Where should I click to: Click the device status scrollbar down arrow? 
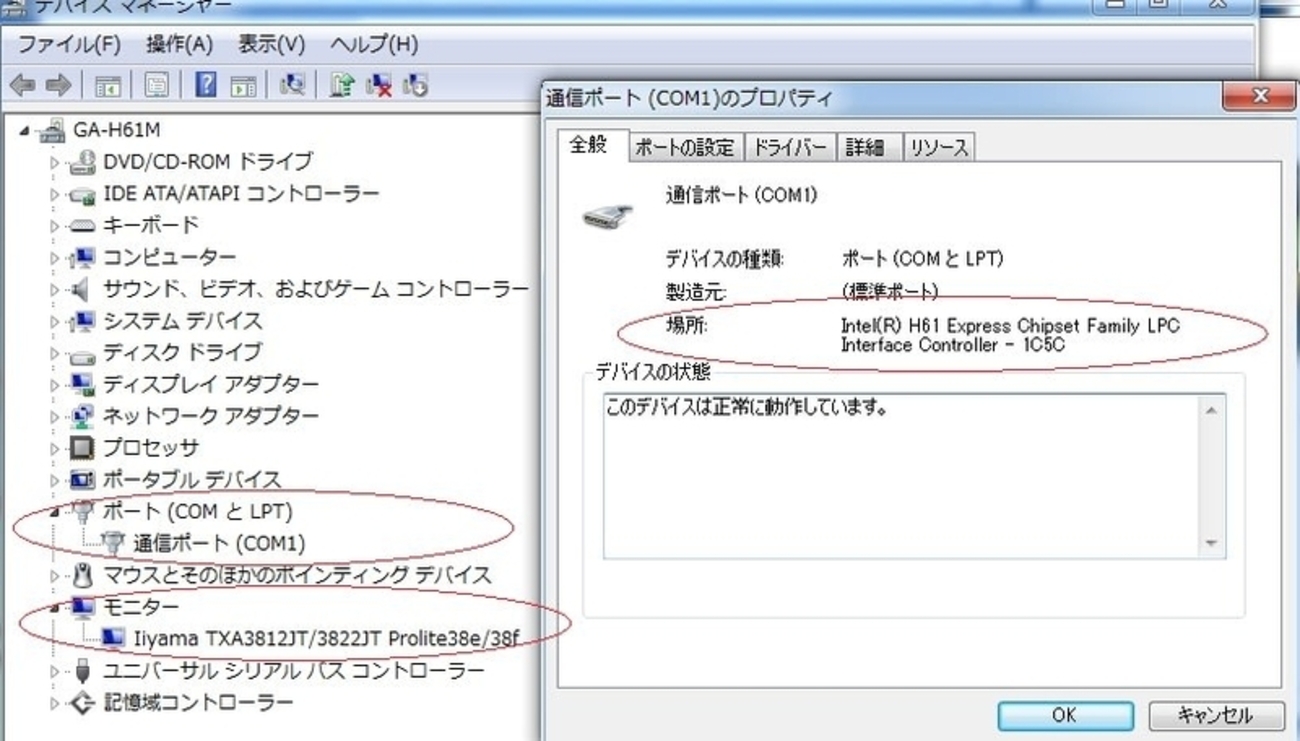(1212, 543)
